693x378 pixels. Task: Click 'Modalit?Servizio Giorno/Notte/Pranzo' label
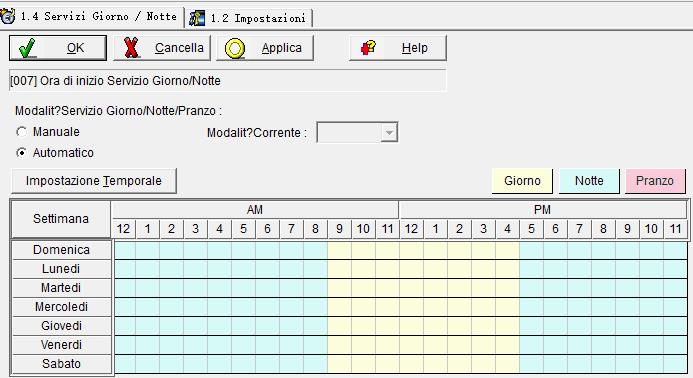118,111
